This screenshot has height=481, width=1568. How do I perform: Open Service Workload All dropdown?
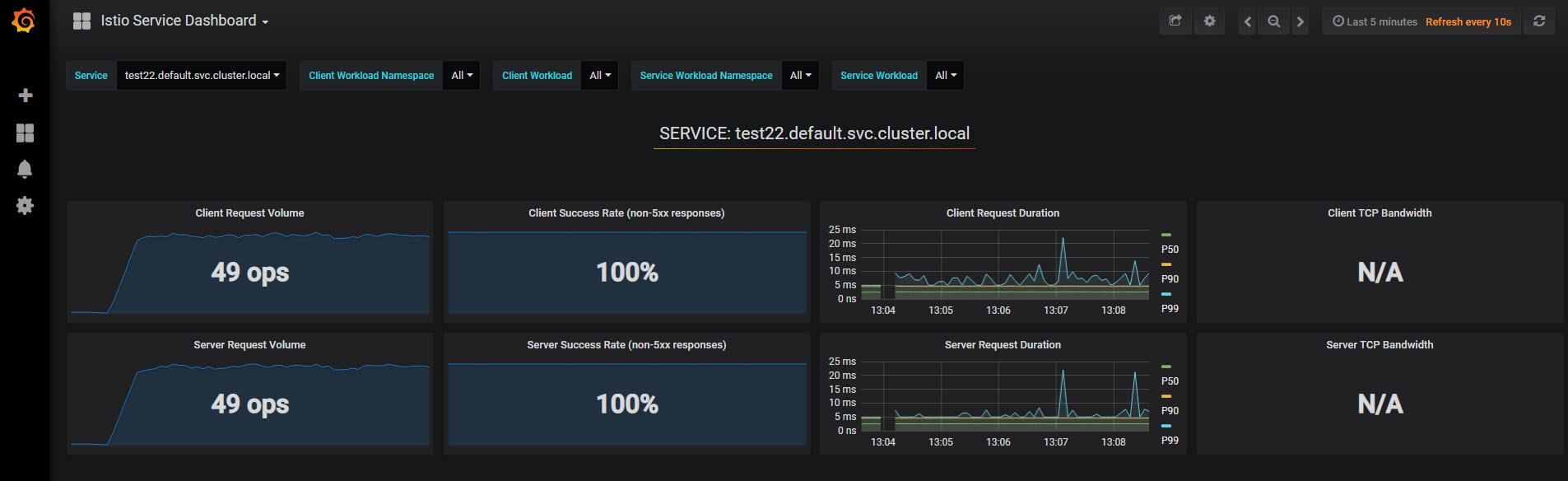pos(946,75)
